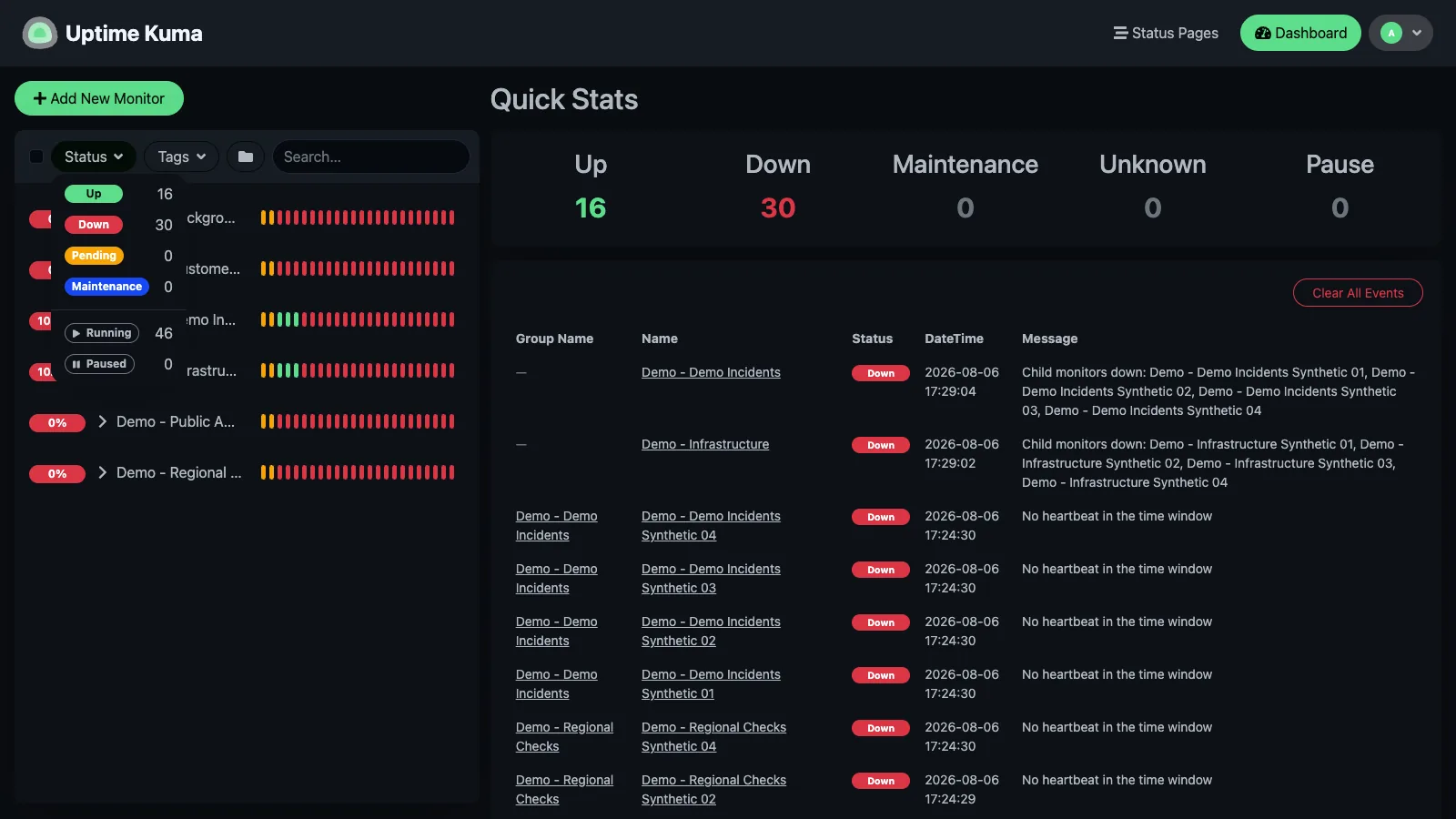
Task: Open Demo Incidents Synthetic 03 link
Action: click(711, 579)
